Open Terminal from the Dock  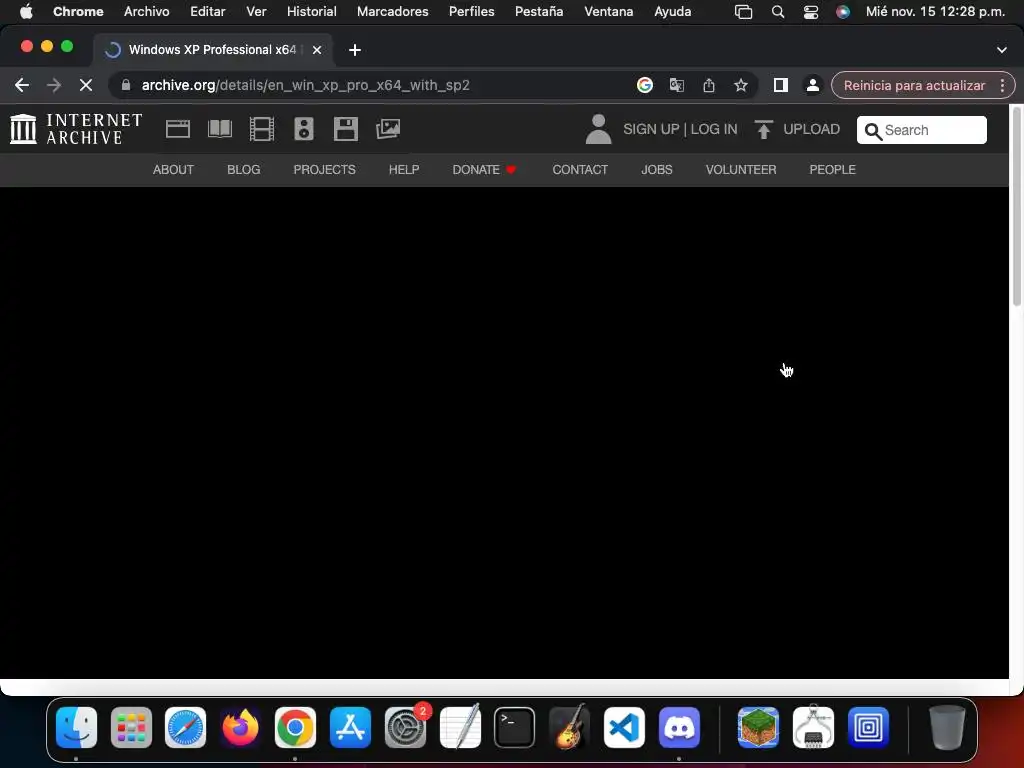(x=515, y=728)
